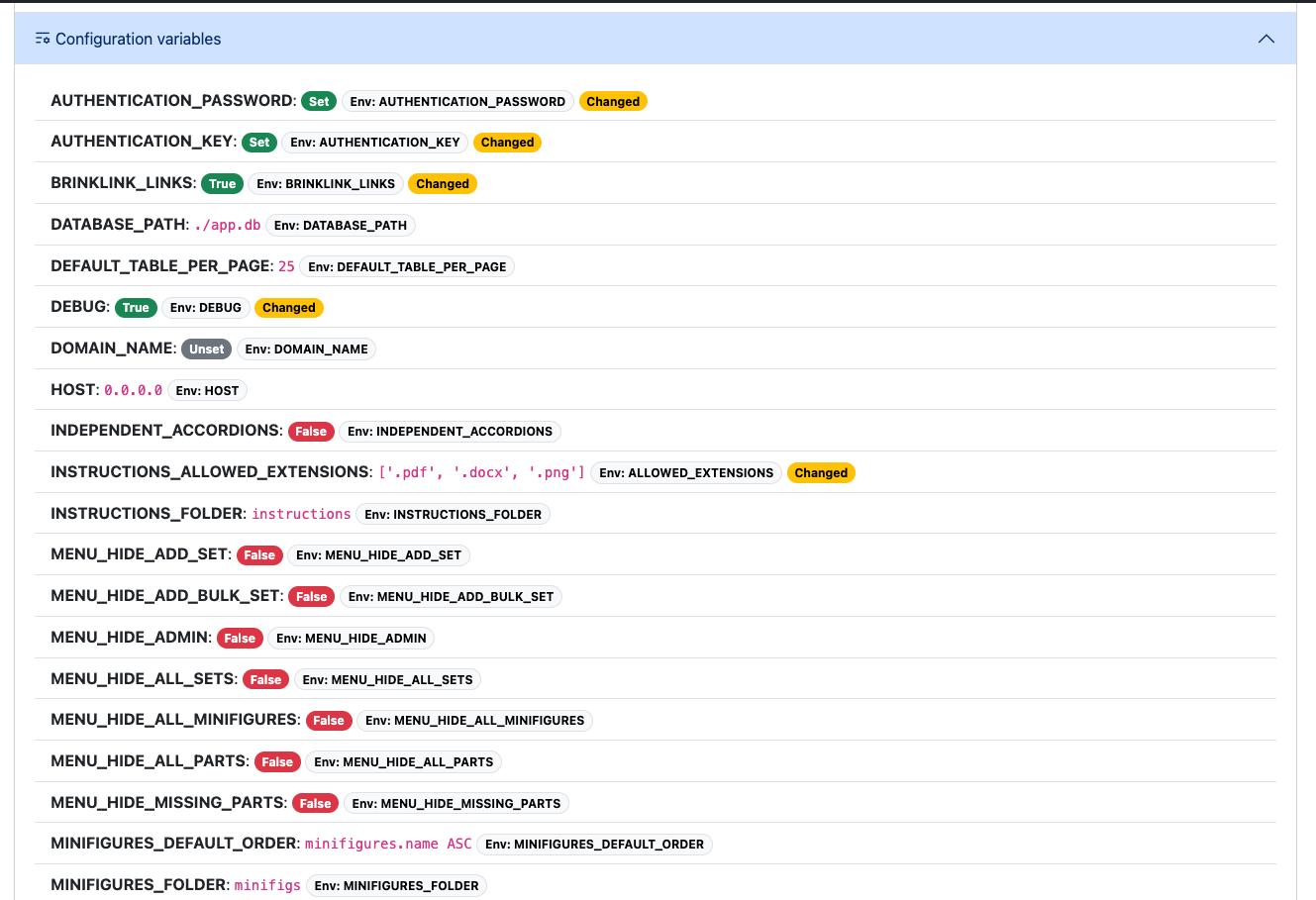This screenshot has height=900, width=1316.
Task: Click the False badge for MENU_HIDE_ALL_SETS
Action: (266, 680)
